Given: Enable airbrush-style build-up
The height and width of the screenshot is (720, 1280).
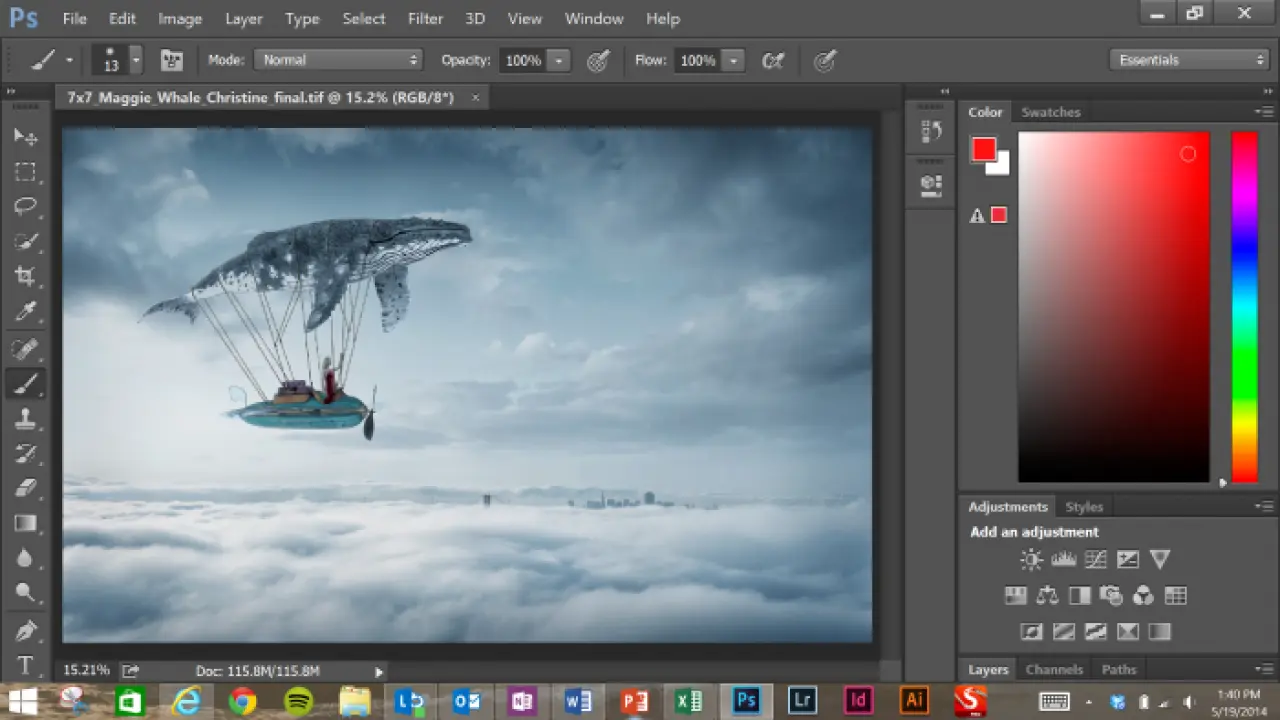Looking at the screenshot, I should (772, 61).
